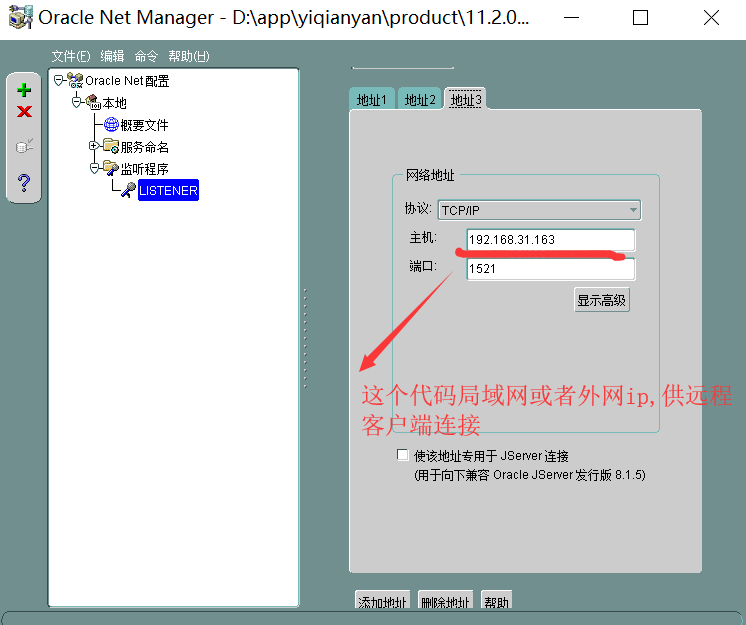Click the 服务命名 folder icon
Viewport: 746px width, 625px height.
[x=111, y=146]
